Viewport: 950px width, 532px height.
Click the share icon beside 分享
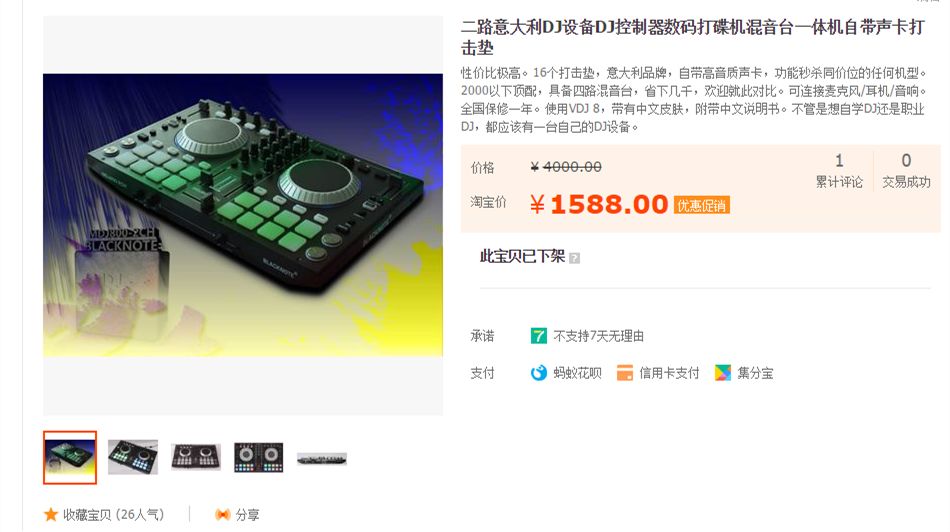(222, 514)
